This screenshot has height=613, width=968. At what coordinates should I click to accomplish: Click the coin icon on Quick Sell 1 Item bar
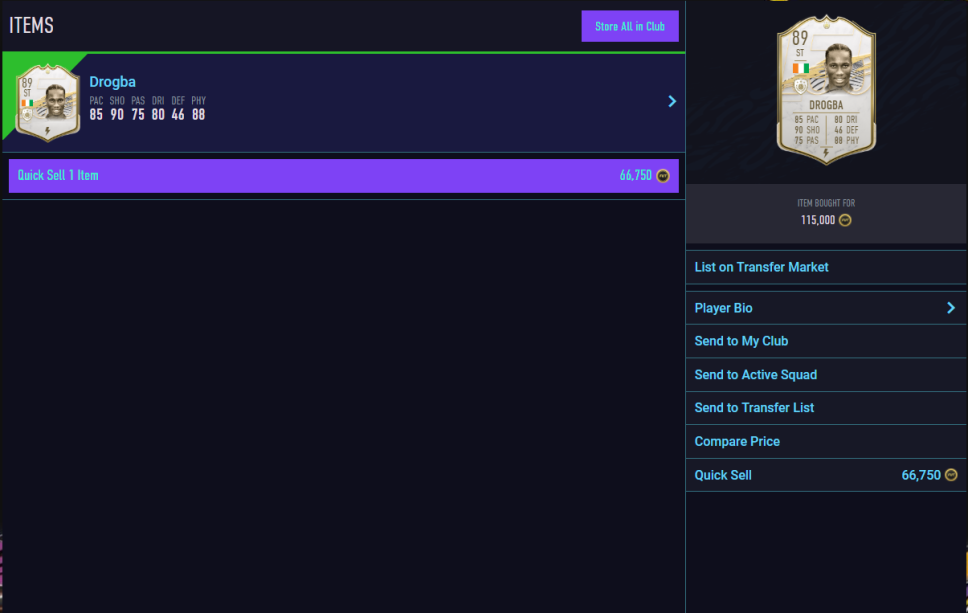tap(663, 176)
